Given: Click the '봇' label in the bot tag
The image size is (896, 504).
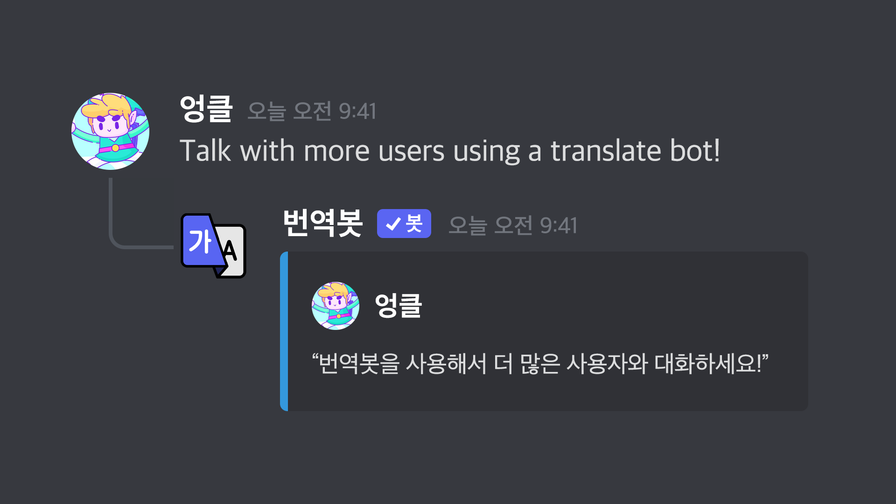Looking at the screenshot, I should click(414, 223).
